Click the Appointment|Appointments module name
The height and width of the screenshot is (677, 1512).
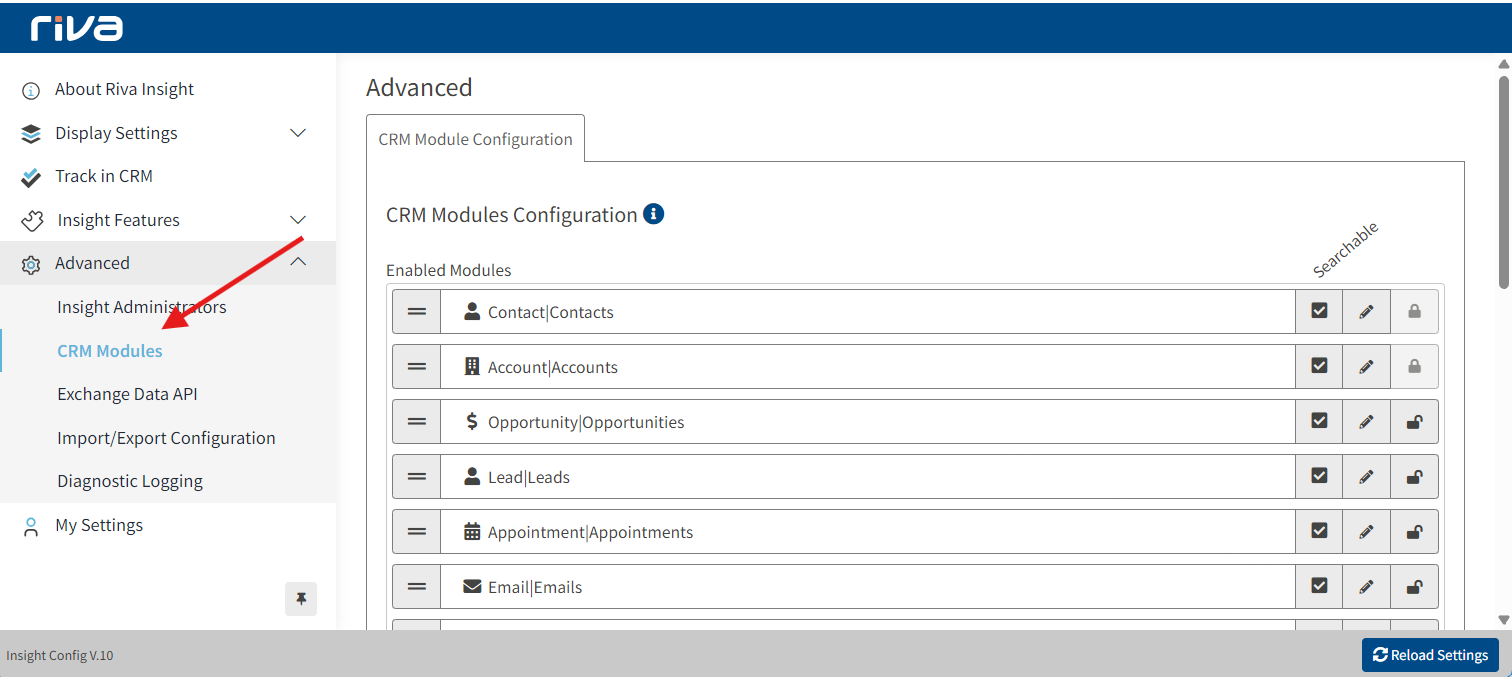(590, 532)
